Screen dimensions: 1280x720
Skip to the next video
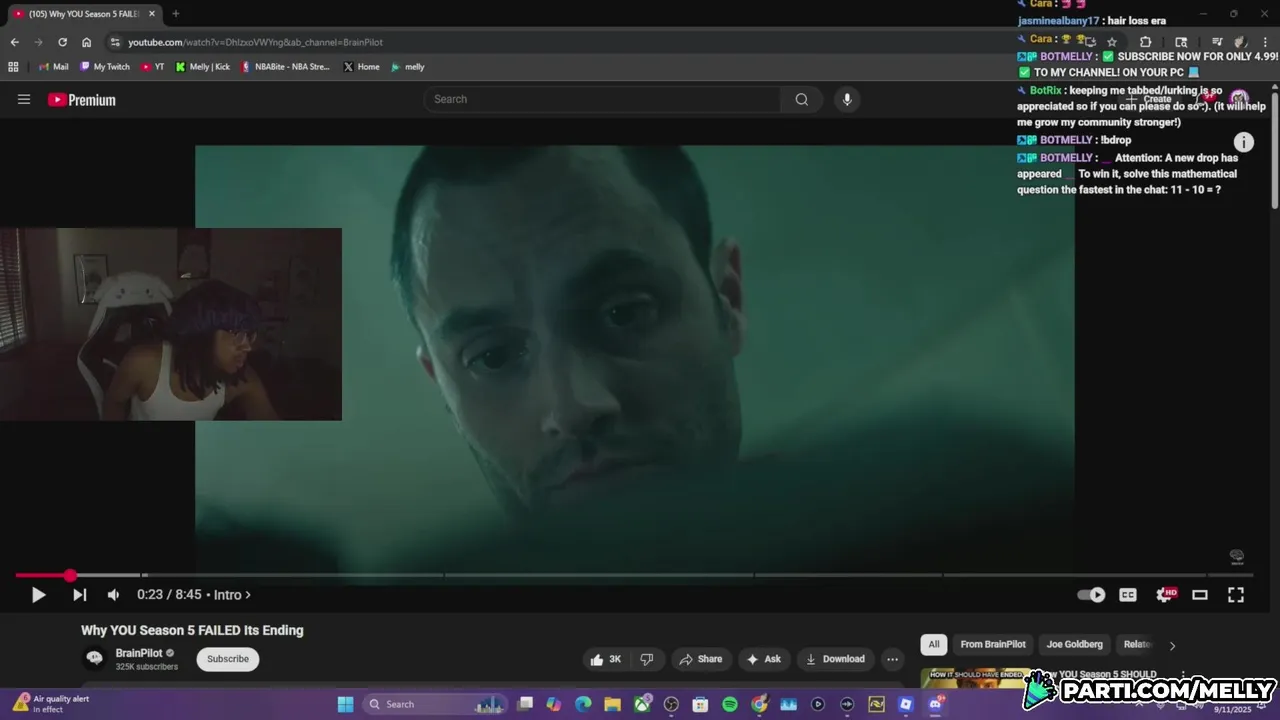tap(79, 595)
